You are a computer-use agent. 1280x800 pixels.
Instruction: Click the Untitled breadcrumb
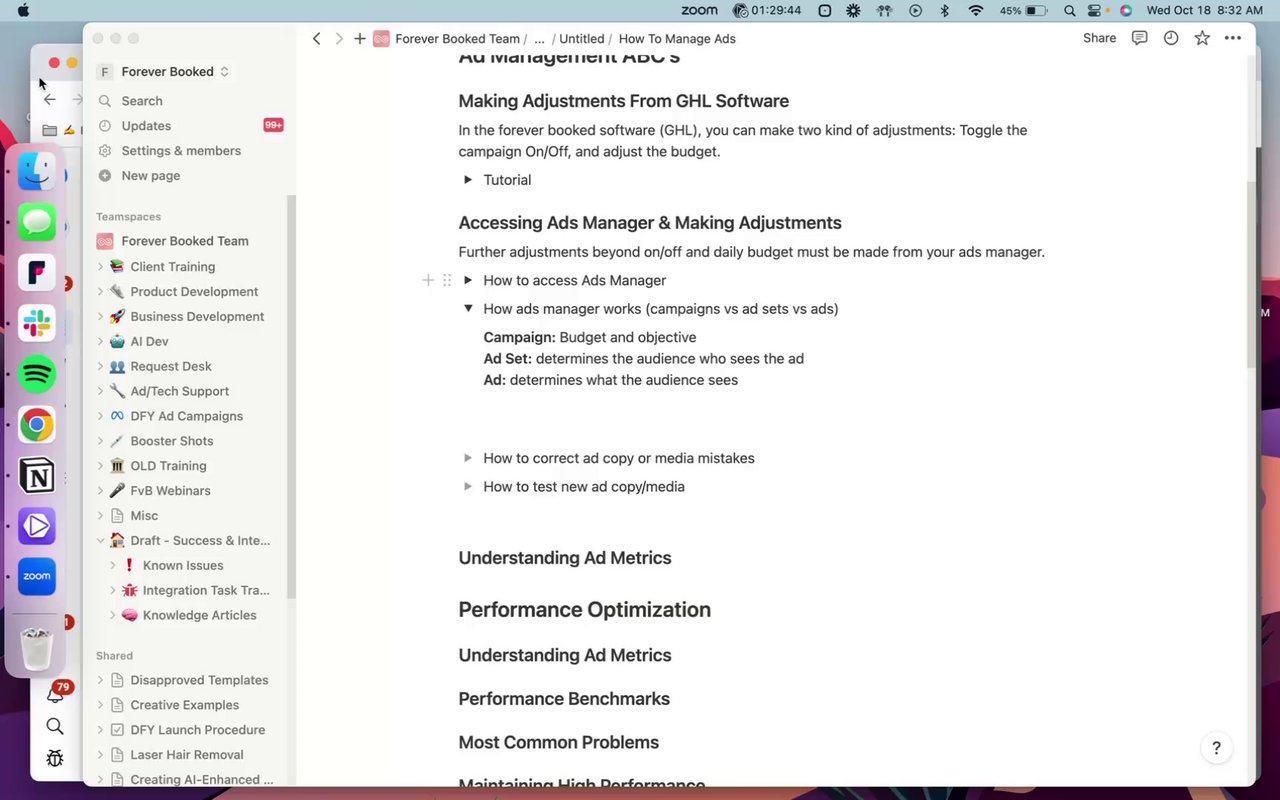tap(581, 39)
